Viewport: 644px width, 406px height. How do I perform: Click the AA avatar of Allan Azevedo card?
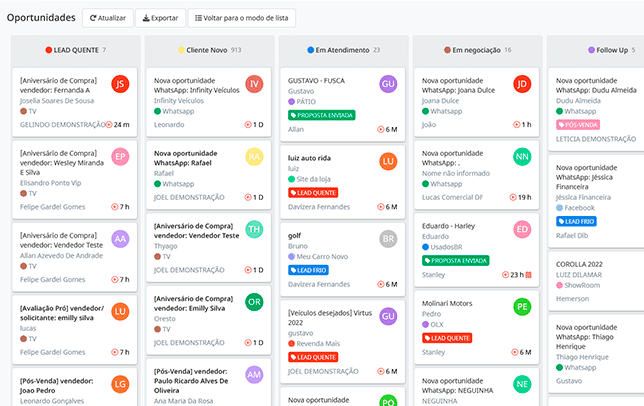coord(120,239)
